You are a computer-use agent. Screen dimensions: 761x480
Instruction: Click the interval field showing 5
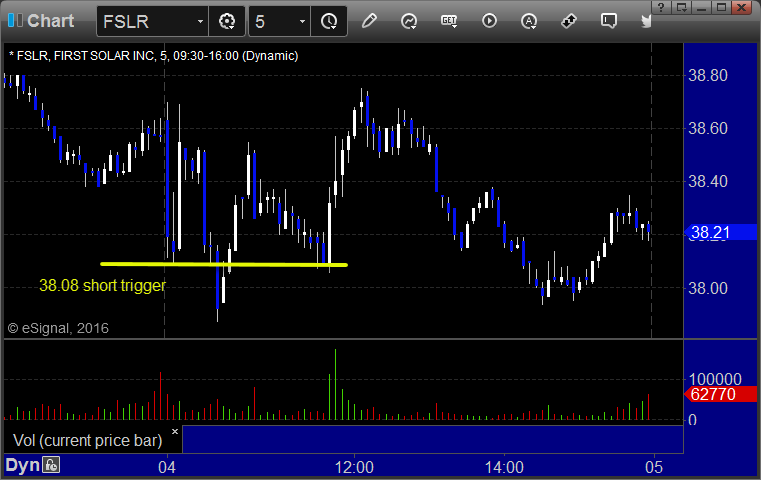pos(280,21)
